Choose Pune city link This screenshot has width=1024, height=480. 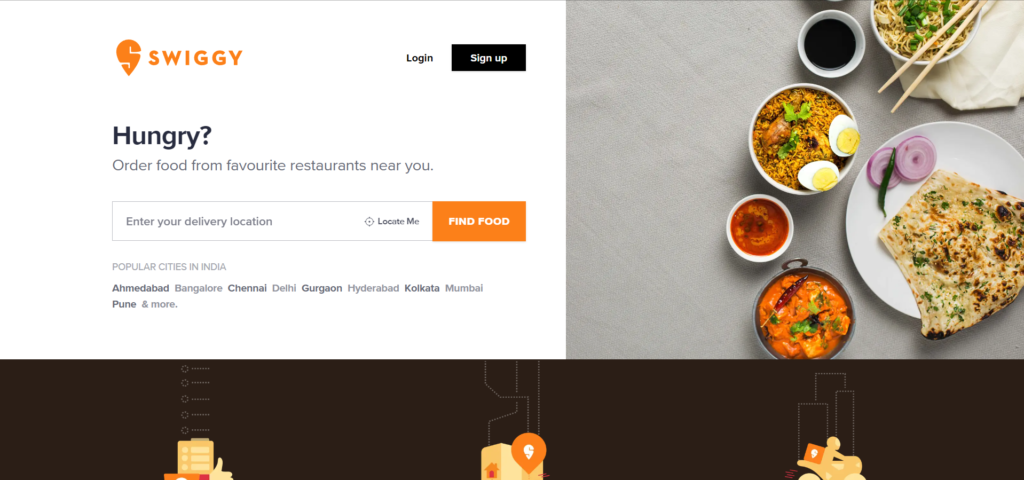click(124, 304)
